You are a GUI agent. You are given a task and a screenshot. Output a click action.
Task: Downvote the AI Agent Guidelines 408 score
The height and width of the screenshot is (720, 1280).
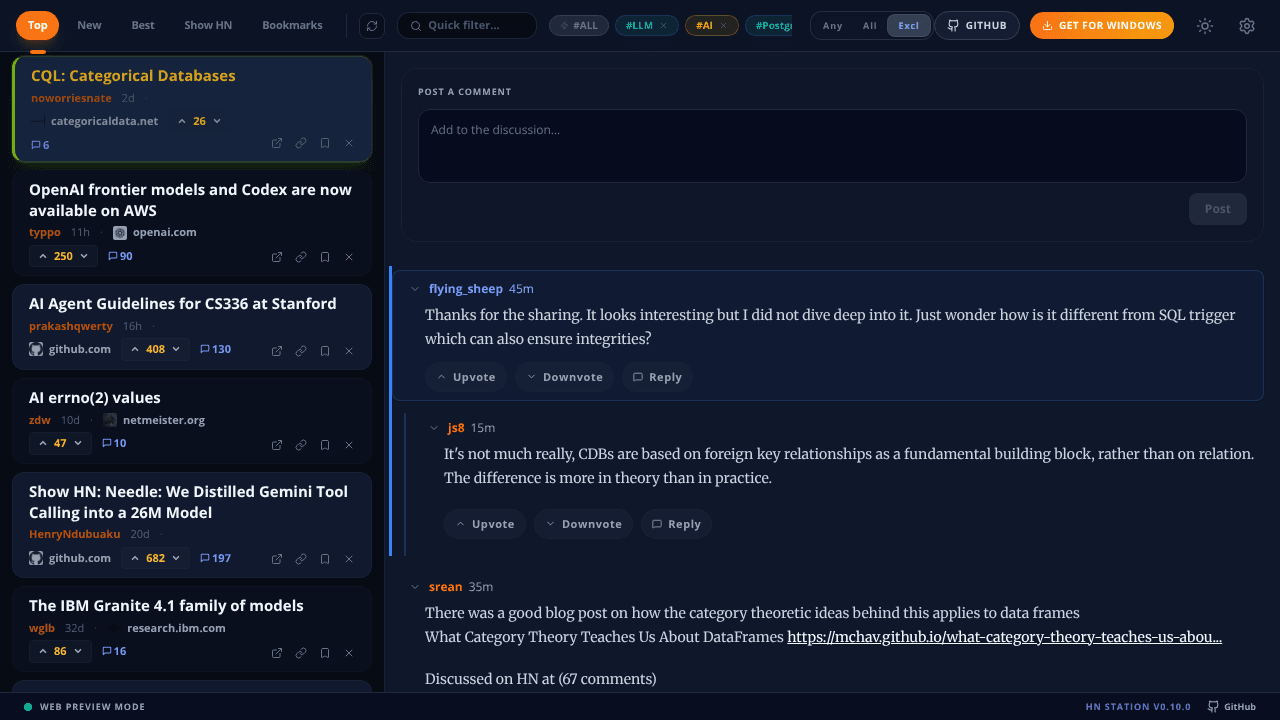pyautogui.click(x=176, y=349)
